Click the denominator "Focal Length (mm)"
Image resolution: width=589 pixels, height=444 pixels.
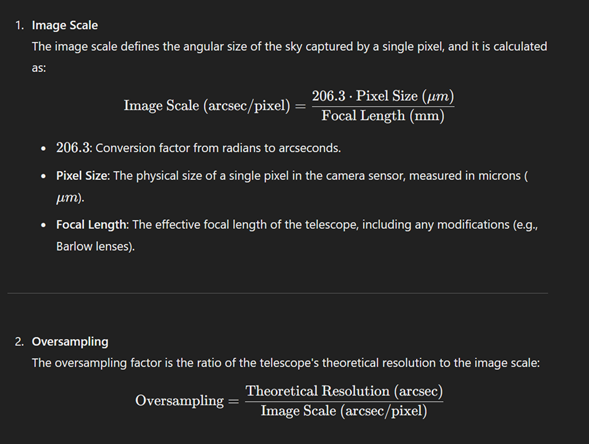pos(383,116)
